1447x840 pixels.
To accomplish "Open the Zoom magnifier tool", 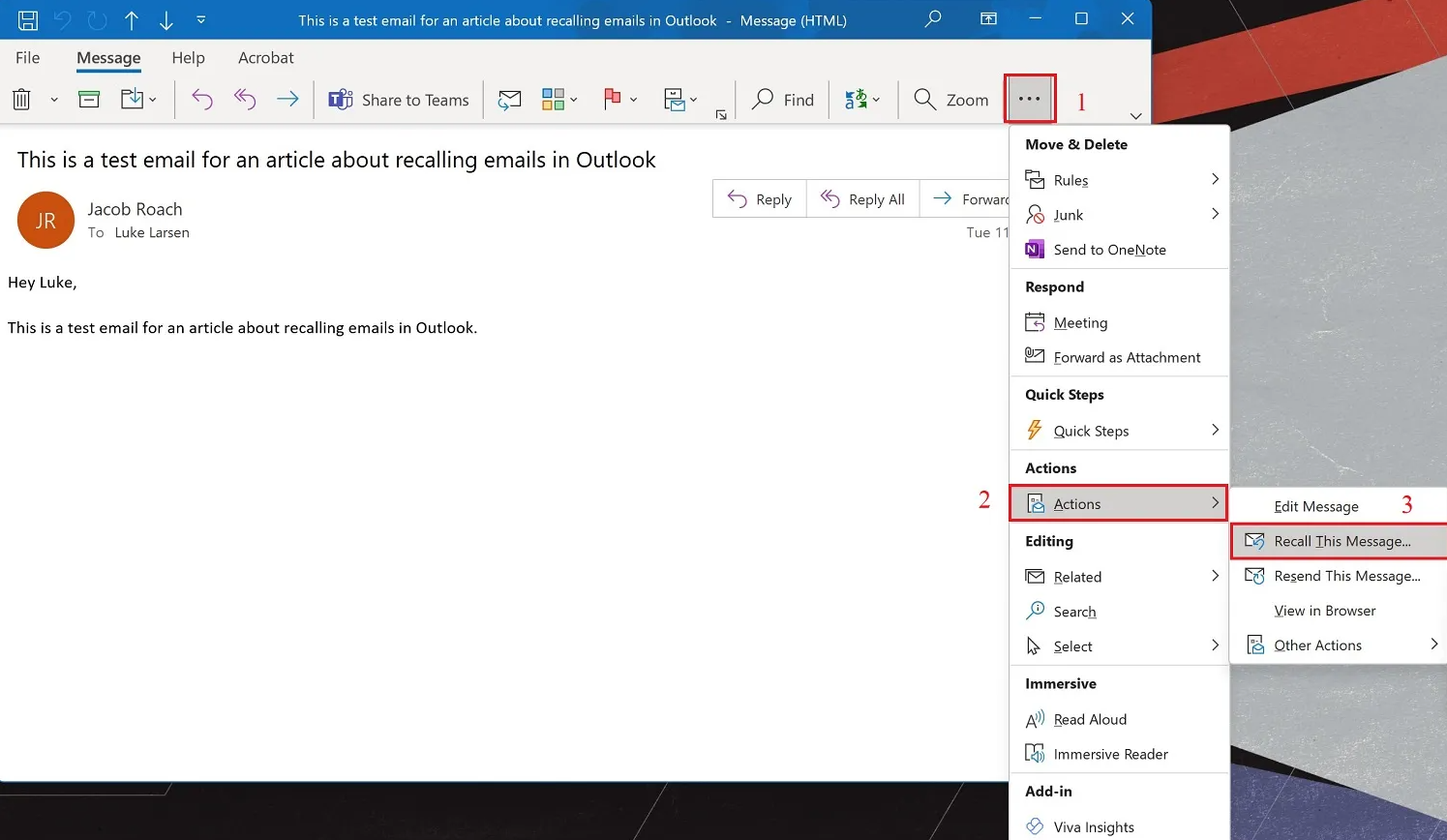I will click(x=951, y=100).
